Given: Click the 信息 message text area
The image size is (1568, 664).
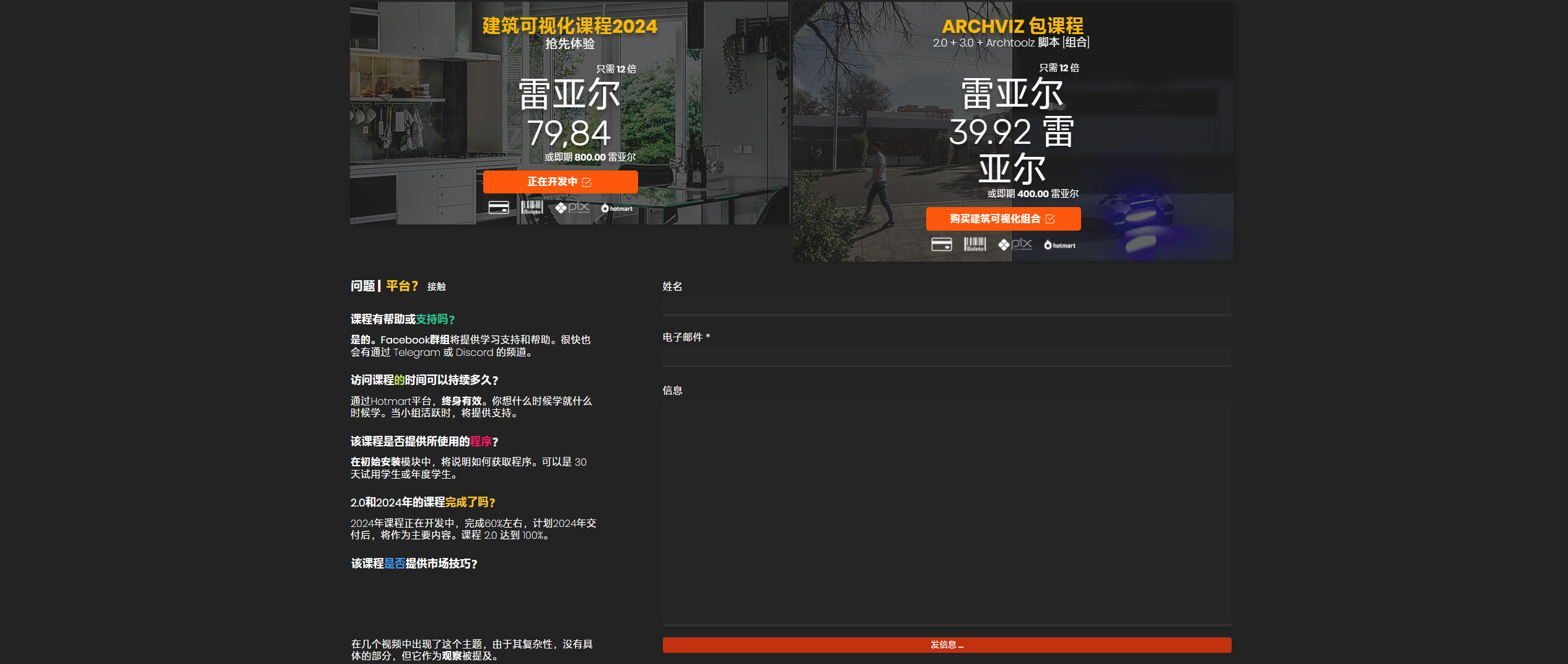Looking at the screenshot, I should [x=947, y=513].
